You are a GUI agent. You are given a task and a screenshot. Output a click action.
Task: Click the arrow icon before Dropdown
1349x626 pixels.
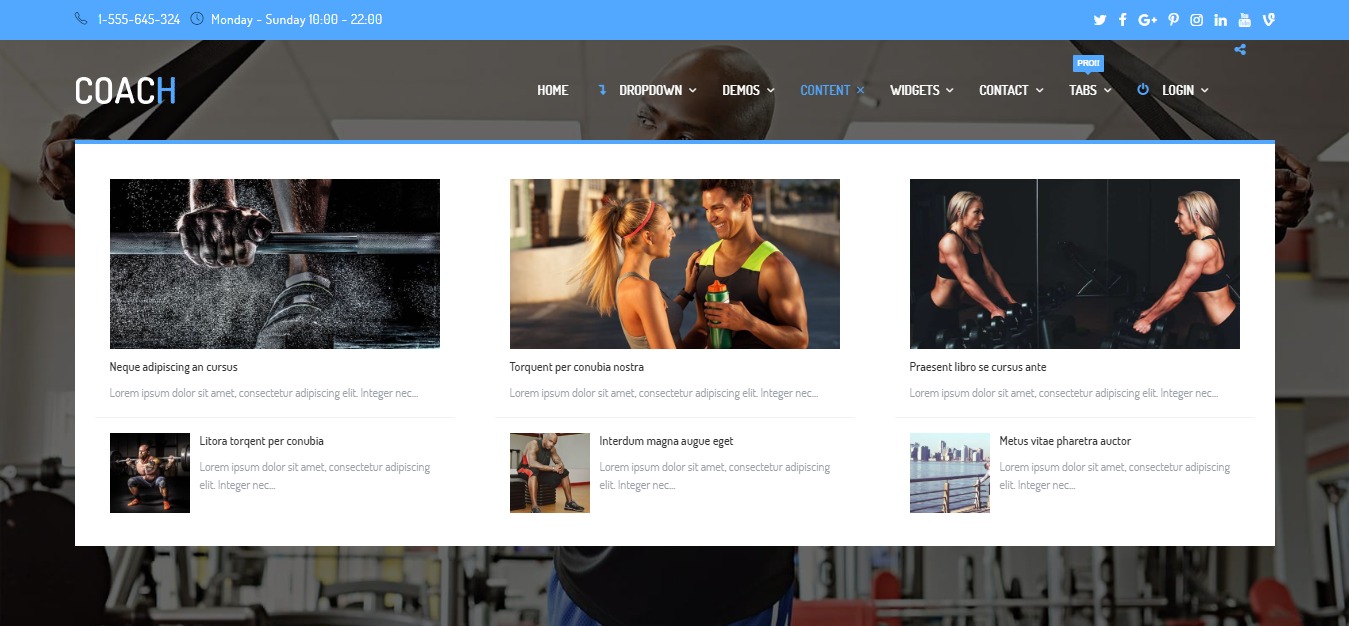point(602,90)
